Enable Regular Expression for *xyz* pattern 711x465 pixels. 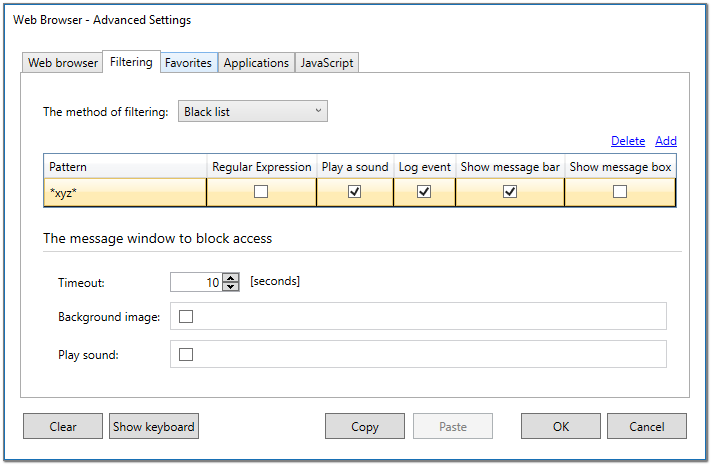[261, 192]
